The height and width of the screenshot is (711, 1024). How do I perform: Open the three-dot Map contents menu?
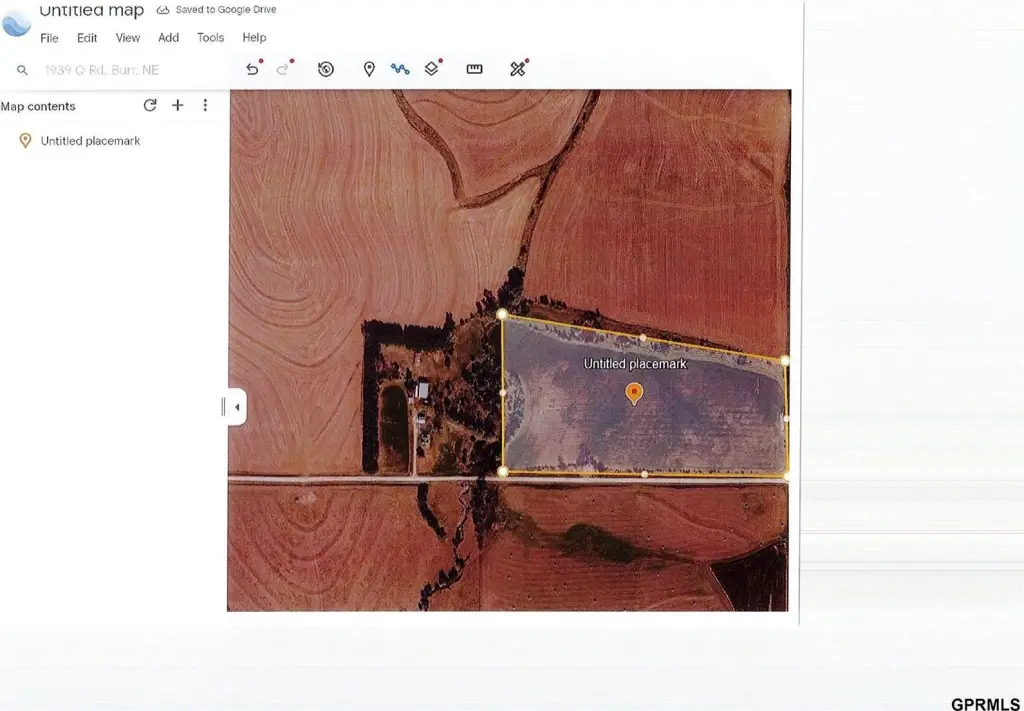205,106
